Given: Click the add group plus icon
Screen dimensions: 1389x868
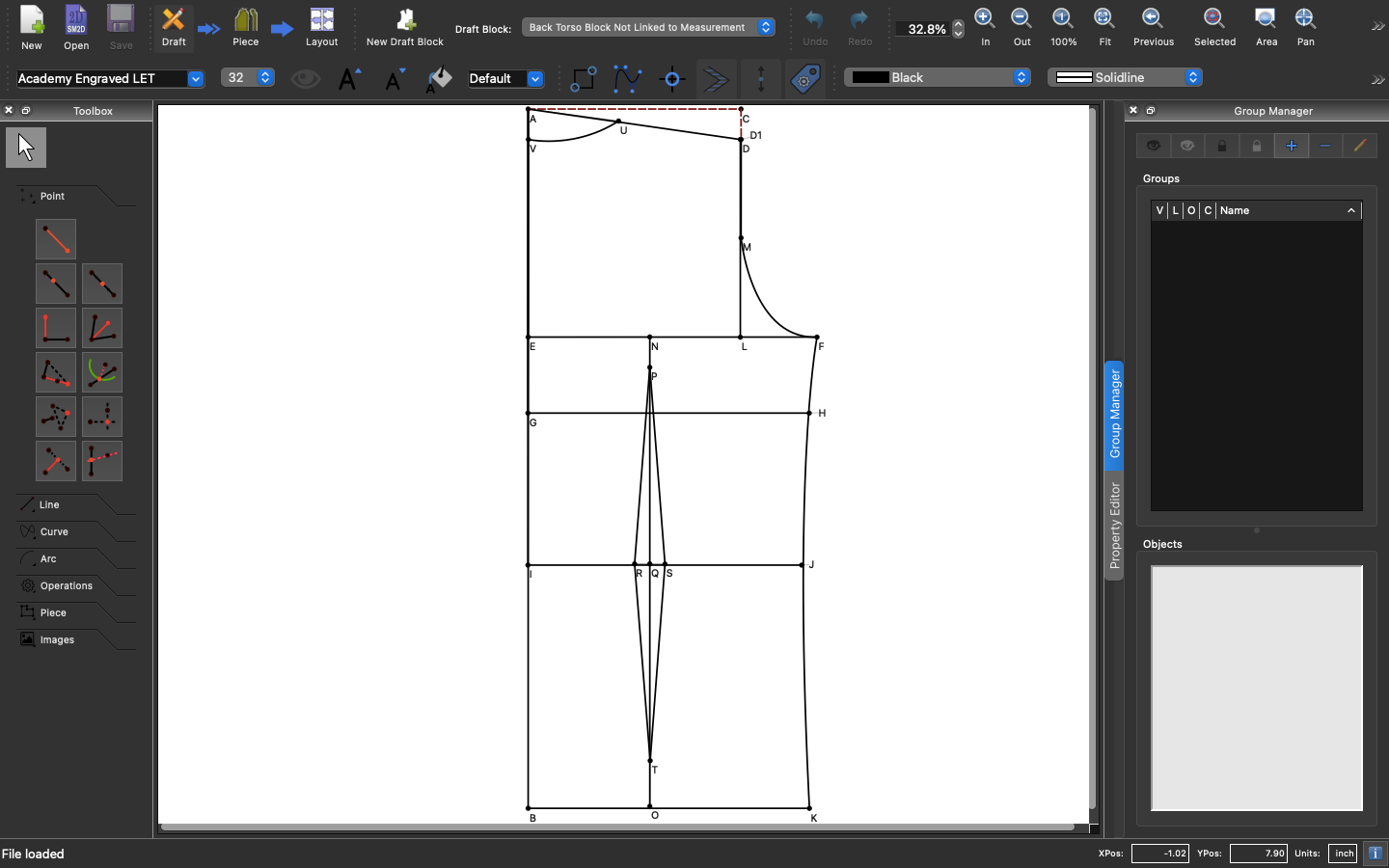Looking at the screenshot, I should coord(1291,146).
